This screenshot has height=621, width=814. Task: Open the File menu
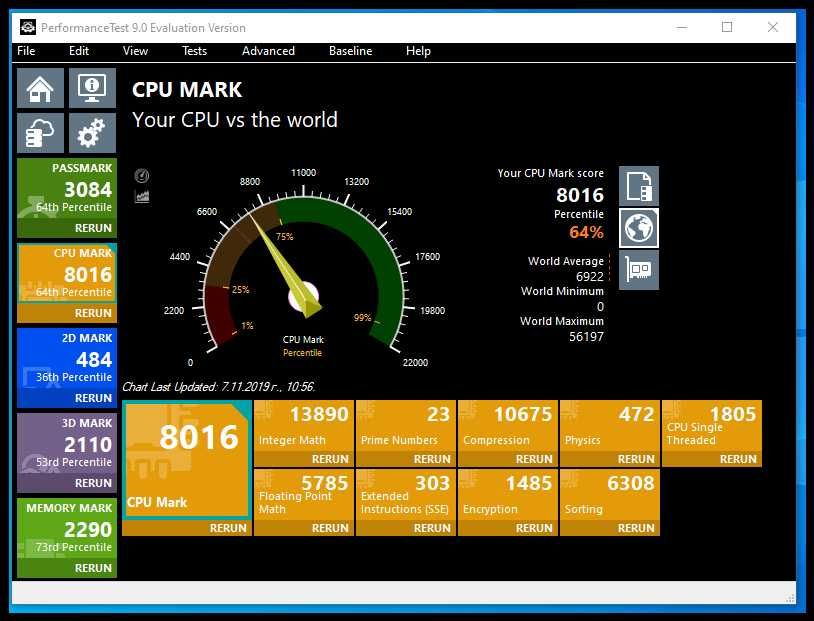coord(26,51)
